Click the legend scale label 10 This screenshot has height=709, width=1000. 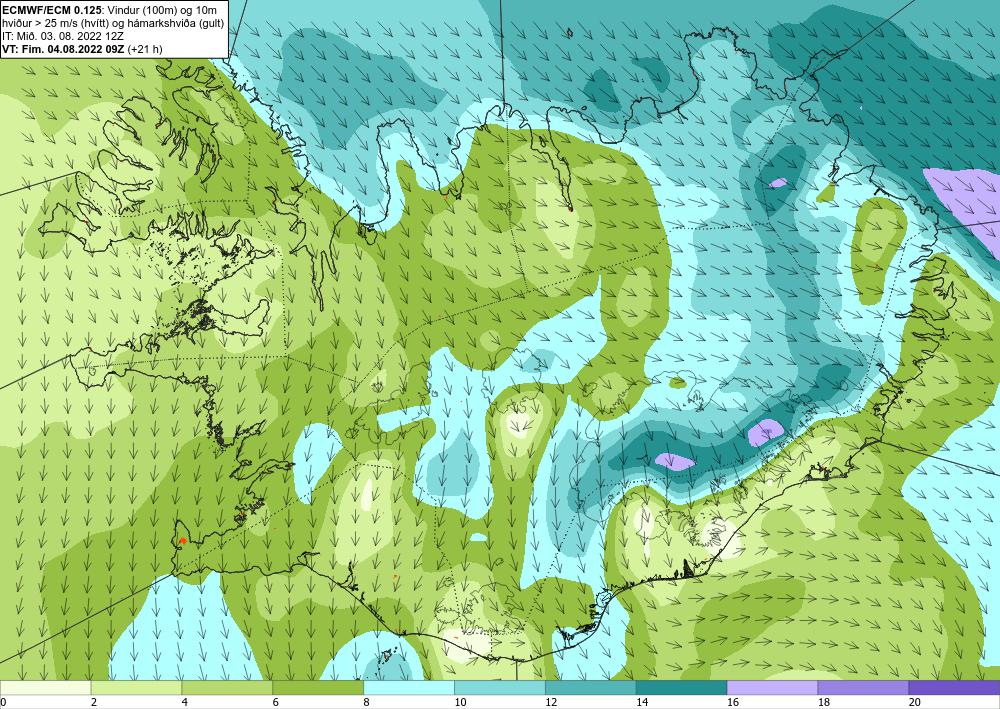(x=460, y=703)
